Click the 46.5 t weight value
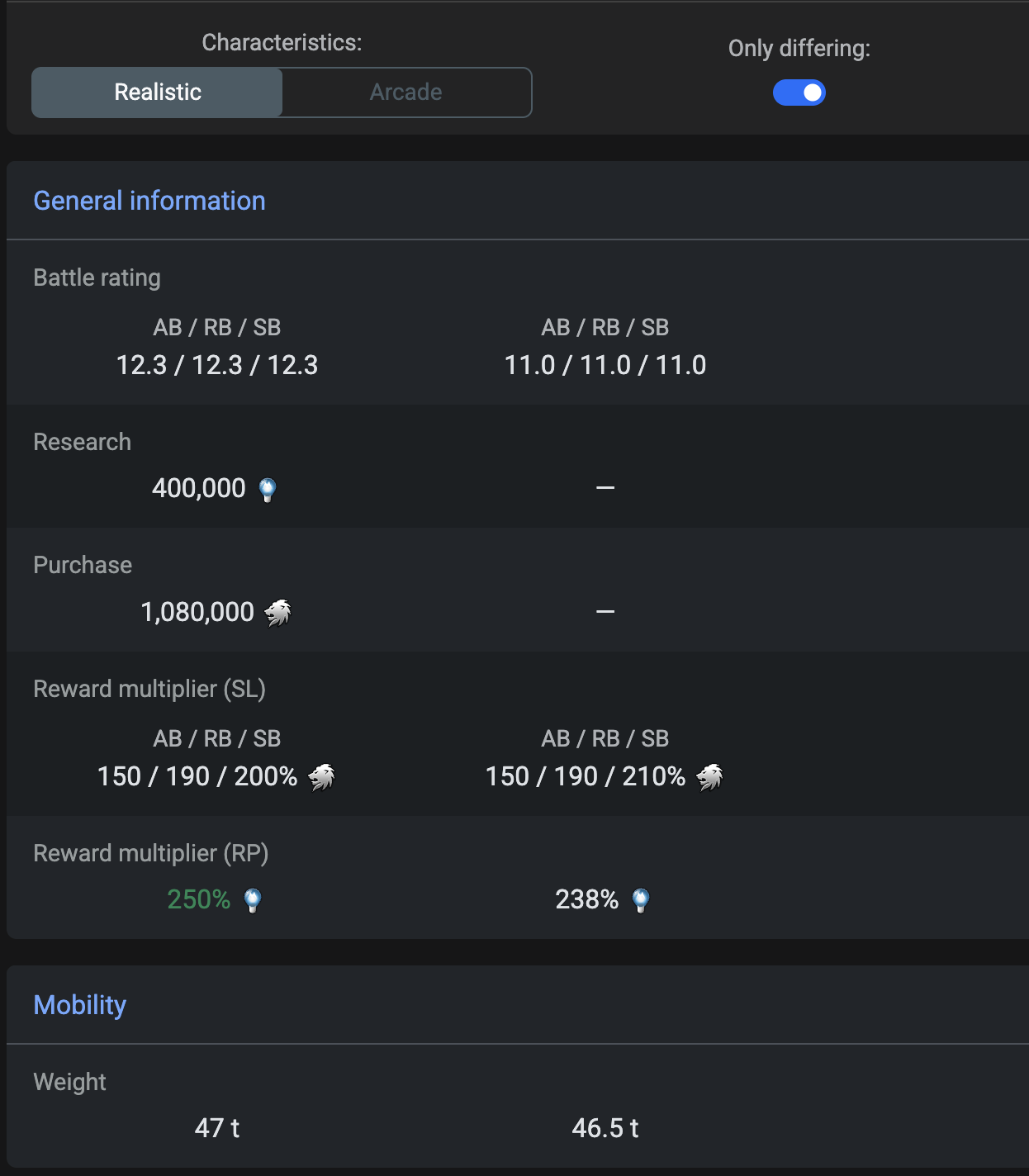Image resolution: width=1029 pixels, height=1176 pixels. pos(605,1128)
